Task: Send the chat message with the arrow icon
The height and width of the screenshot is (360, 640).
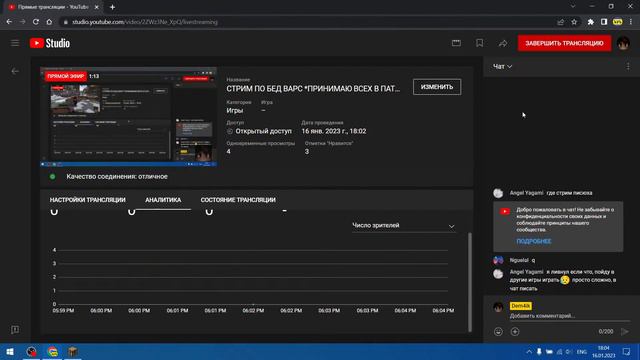Action: pyautogui.click(x=624, y=331)
